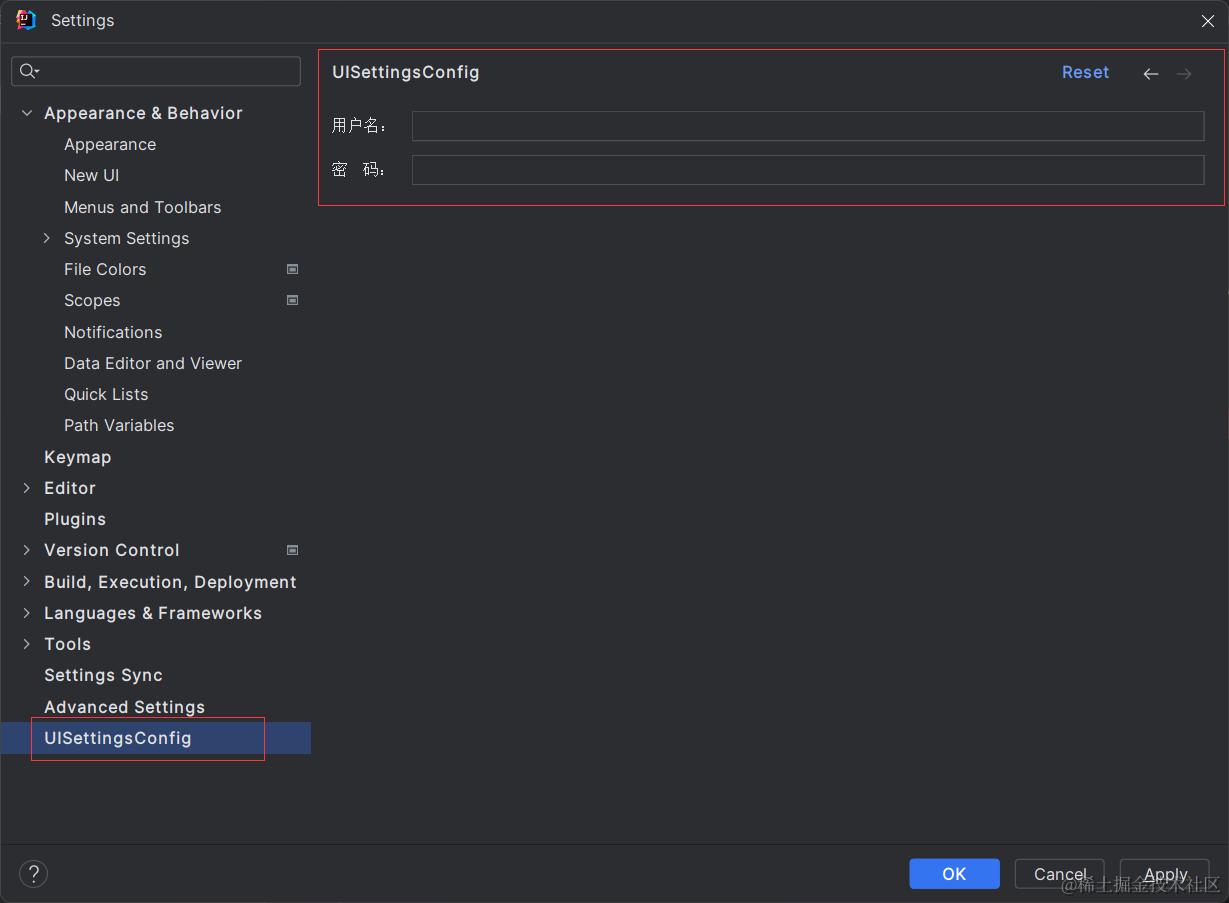The width and height of the screenshot is (1229, 903).
Task: Open Quick Lists settings
Action: click(106, 394)
